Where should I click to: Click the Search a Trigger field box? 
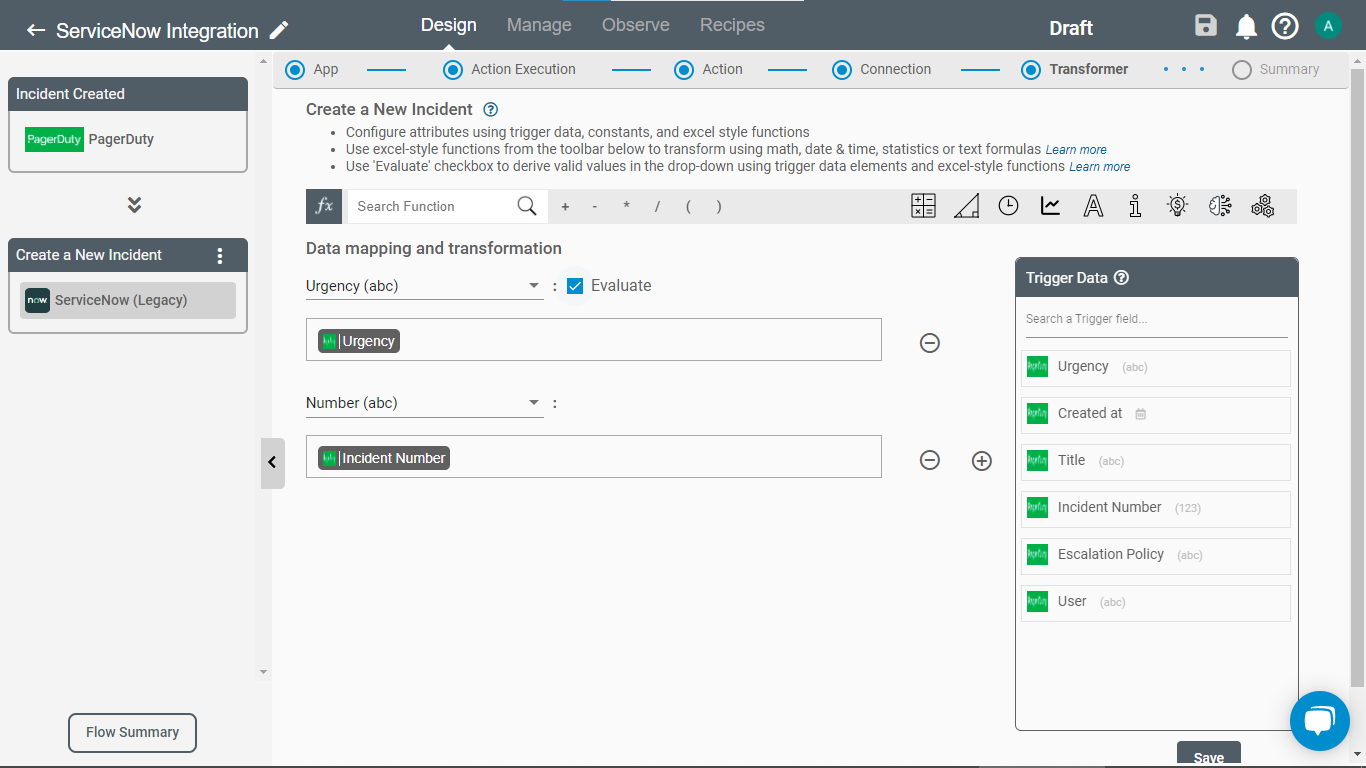click(x=1156, y=319)
